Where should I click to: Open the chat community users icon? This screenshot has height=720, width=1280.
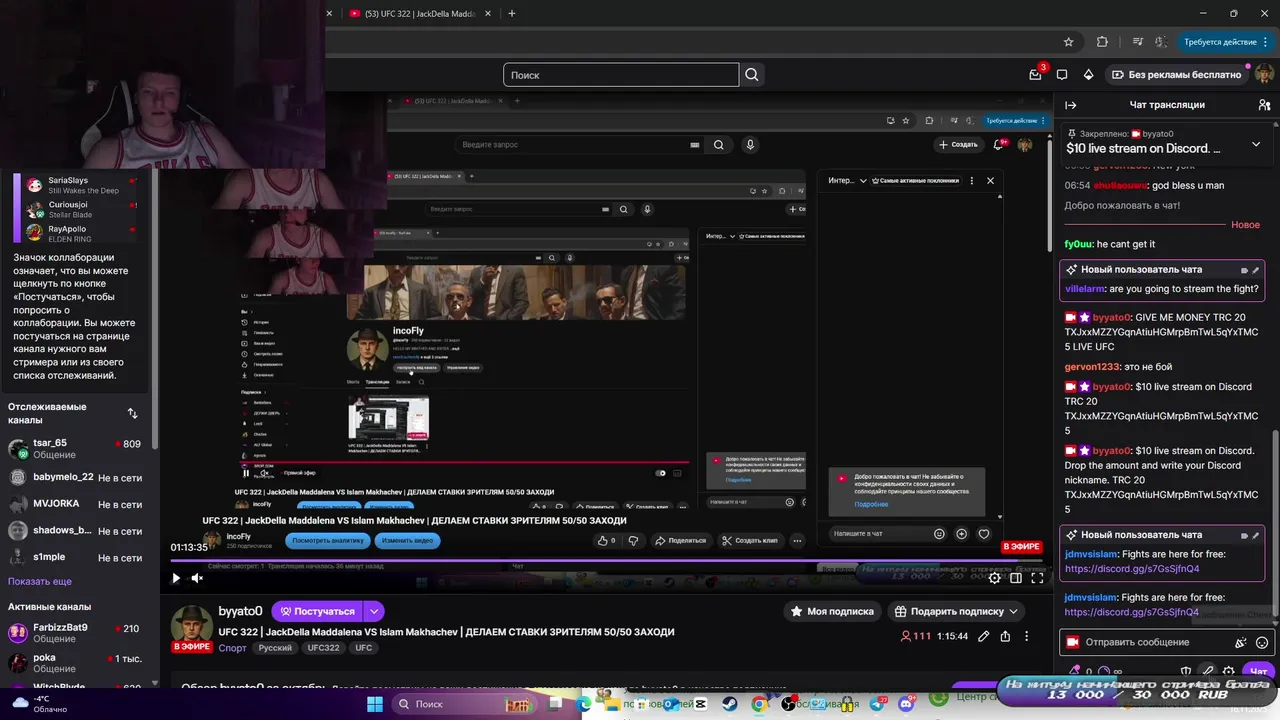pyautogui.click(x=1265, y=105)
